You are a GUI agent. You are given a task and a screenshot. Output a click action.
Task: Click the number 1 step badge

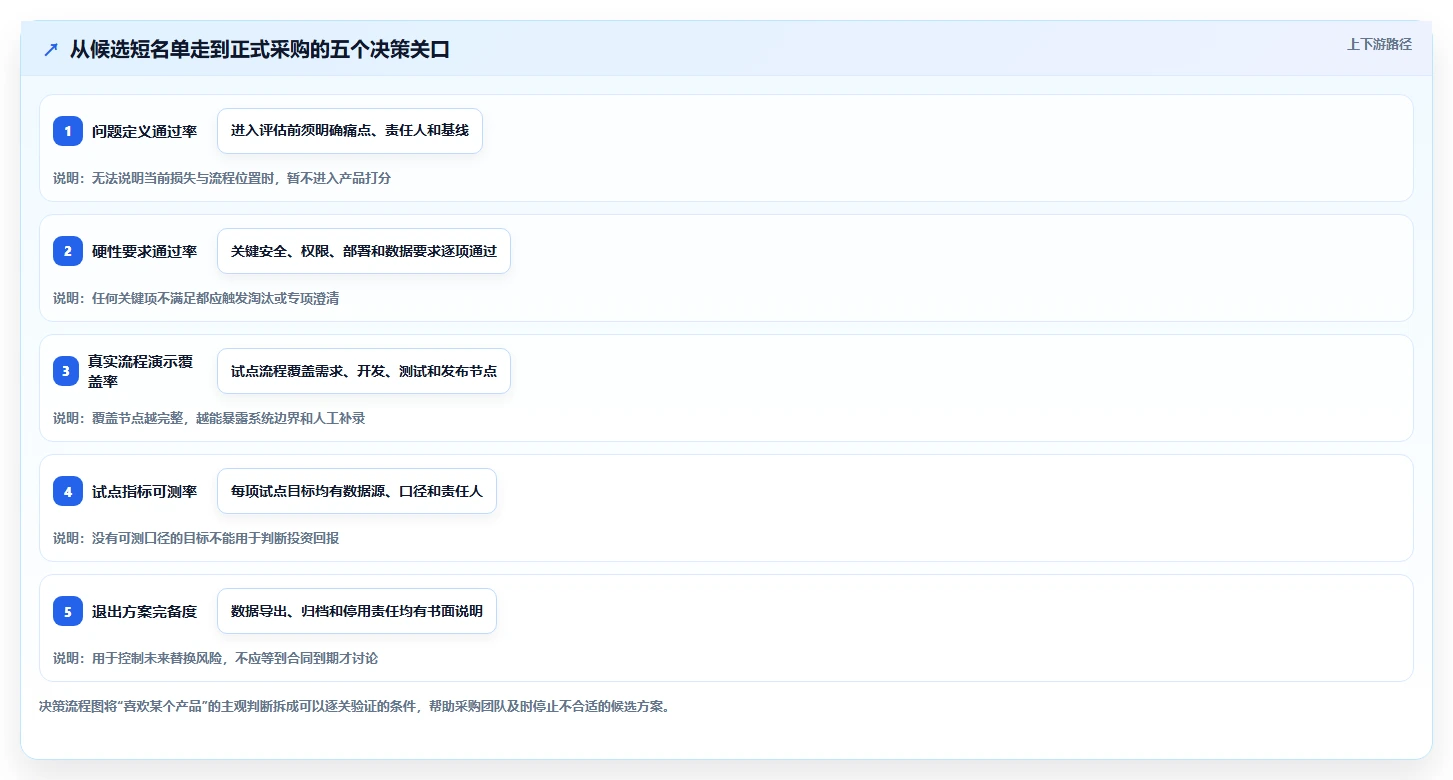click(68, 131)
